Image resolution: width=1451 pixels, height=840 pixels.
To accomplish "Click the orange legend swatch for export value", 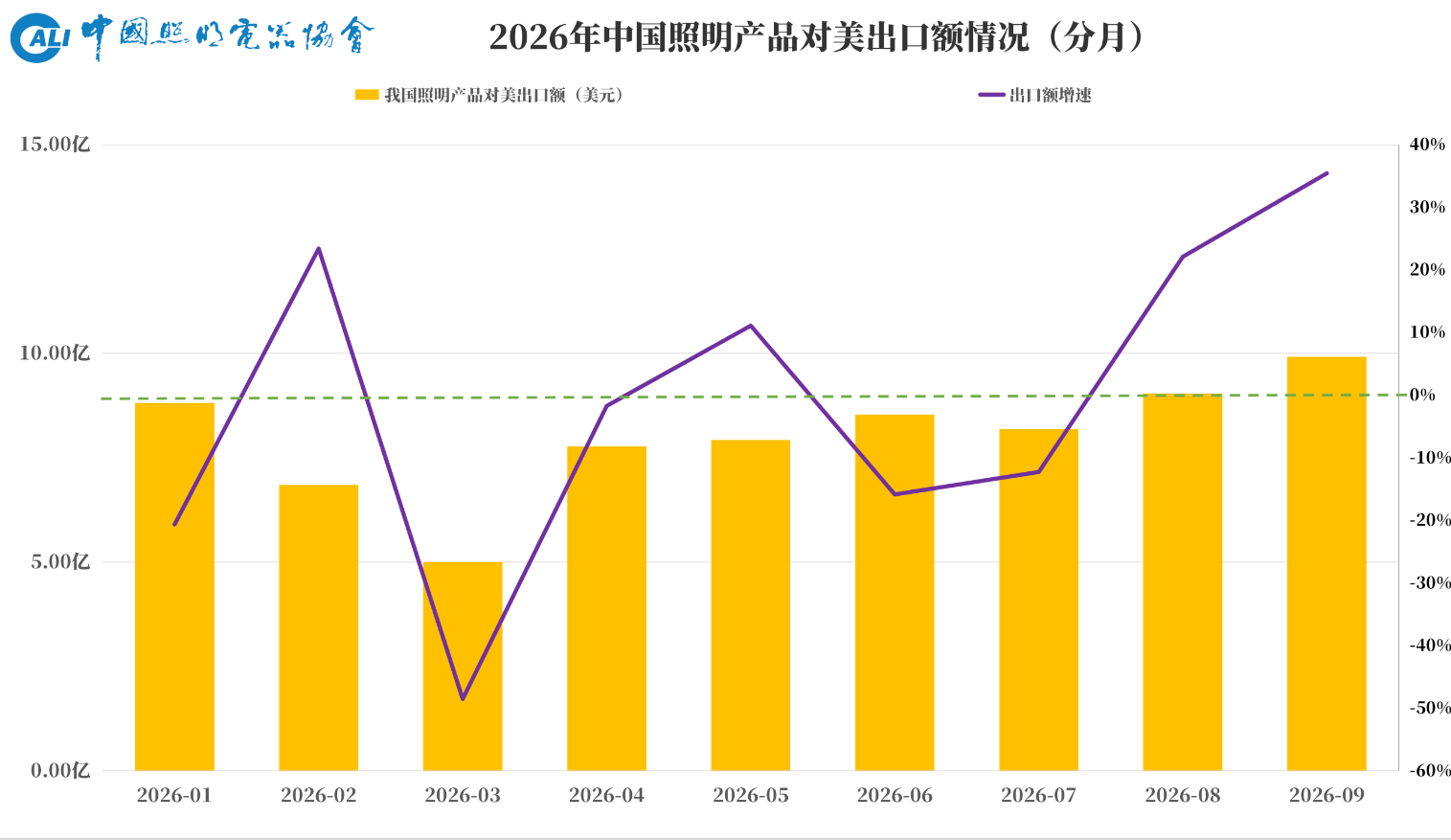I will (367, 95).
